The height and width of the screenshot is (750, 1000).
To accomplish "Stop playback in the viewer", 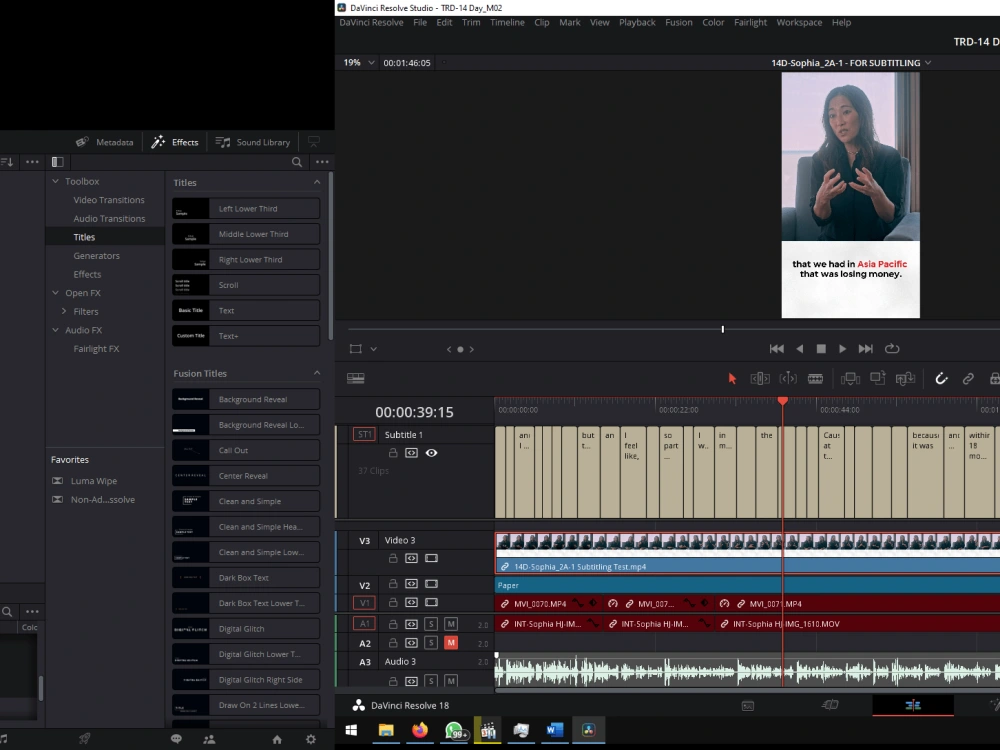I will pos(821,349).
